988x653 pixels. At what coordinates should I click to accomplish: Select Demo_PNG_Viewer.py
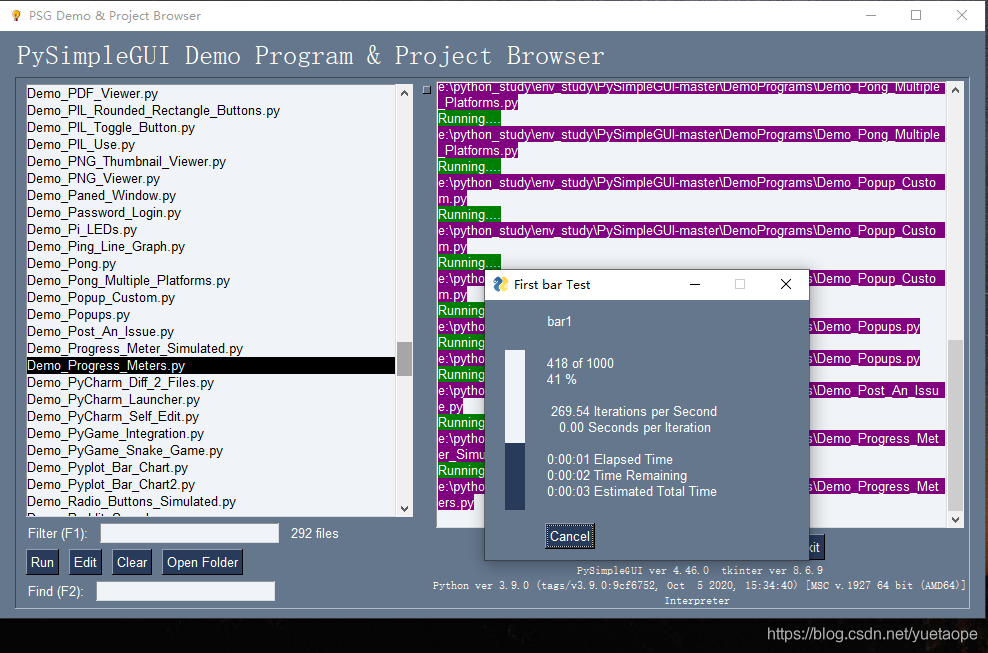point(210,178)
